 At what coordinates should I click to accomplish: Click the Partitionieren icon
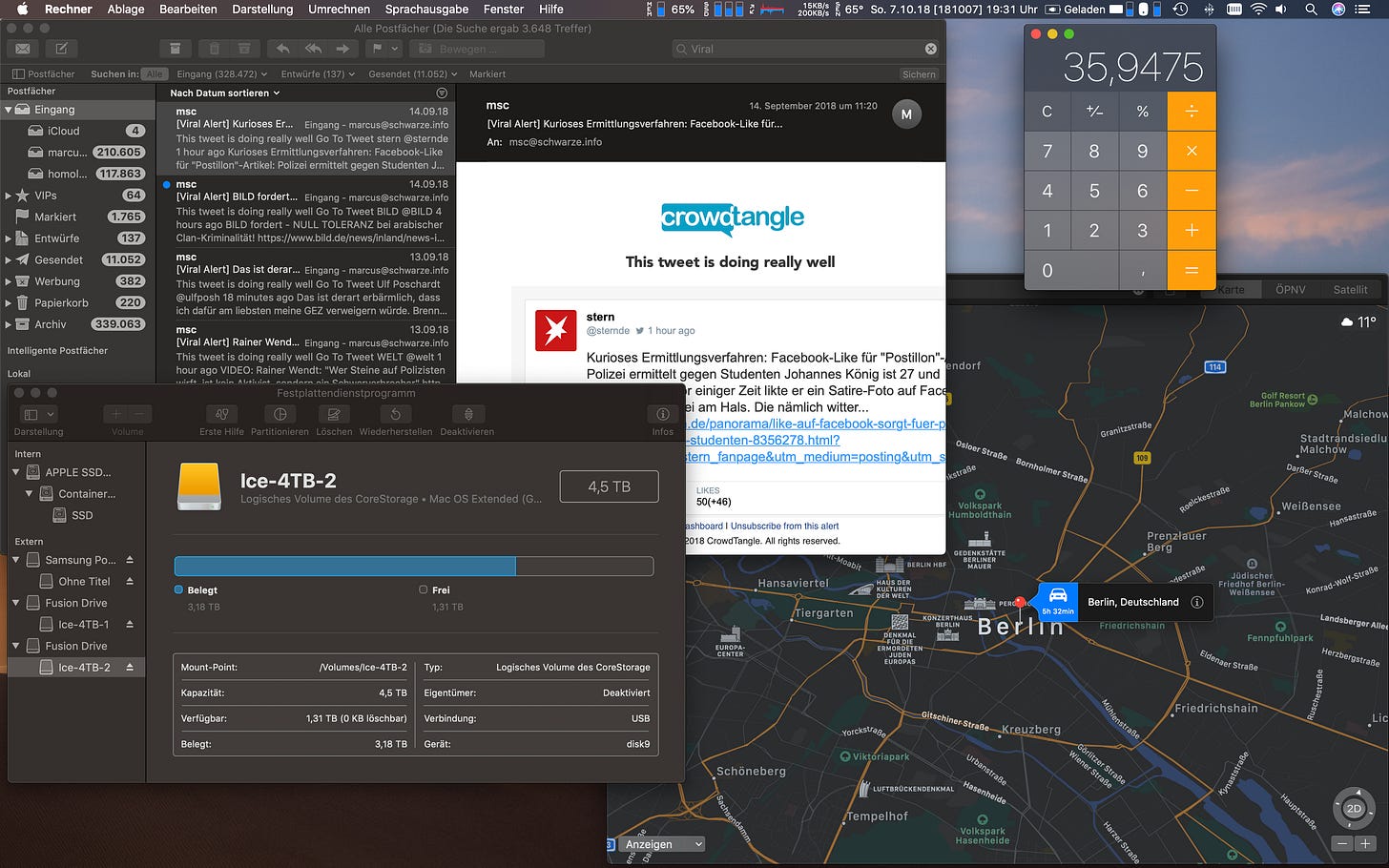[x=280, y=414]
